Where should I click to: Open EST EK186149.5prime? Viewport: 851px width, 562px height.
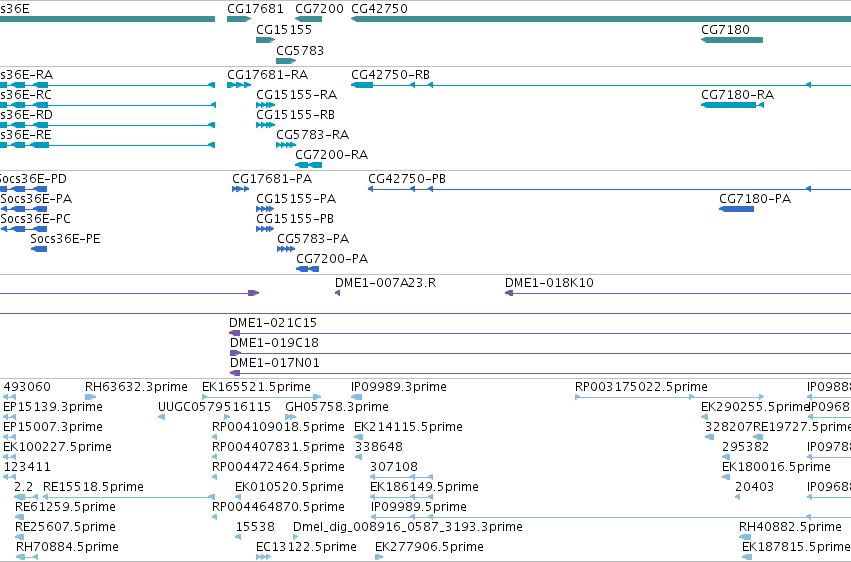(424, 488)
